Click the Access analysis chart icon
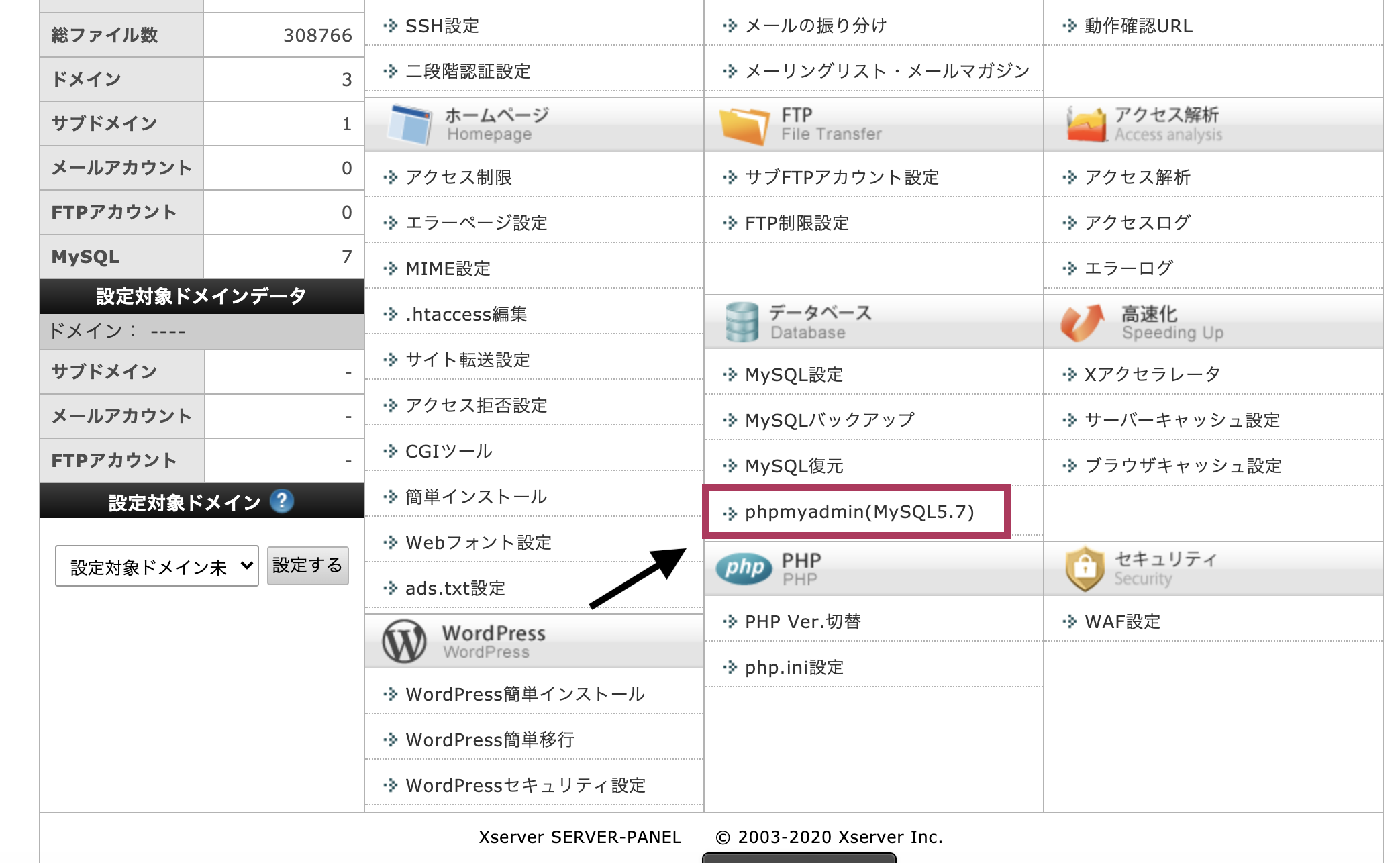1400x863 pixels. (x=1087, y=125)
